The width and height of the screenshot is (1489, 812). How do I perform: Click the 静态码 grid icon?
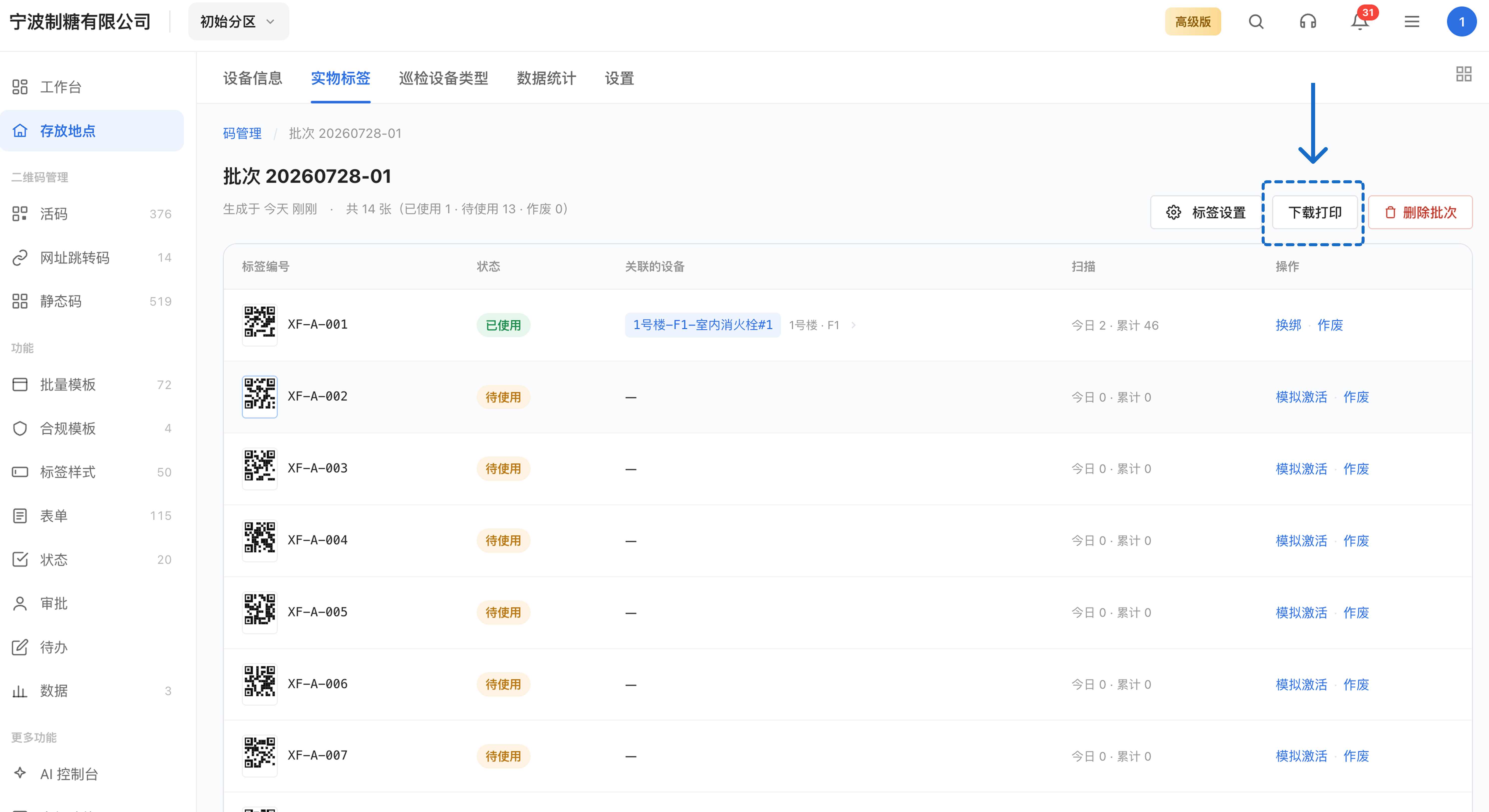pos(20,301)
